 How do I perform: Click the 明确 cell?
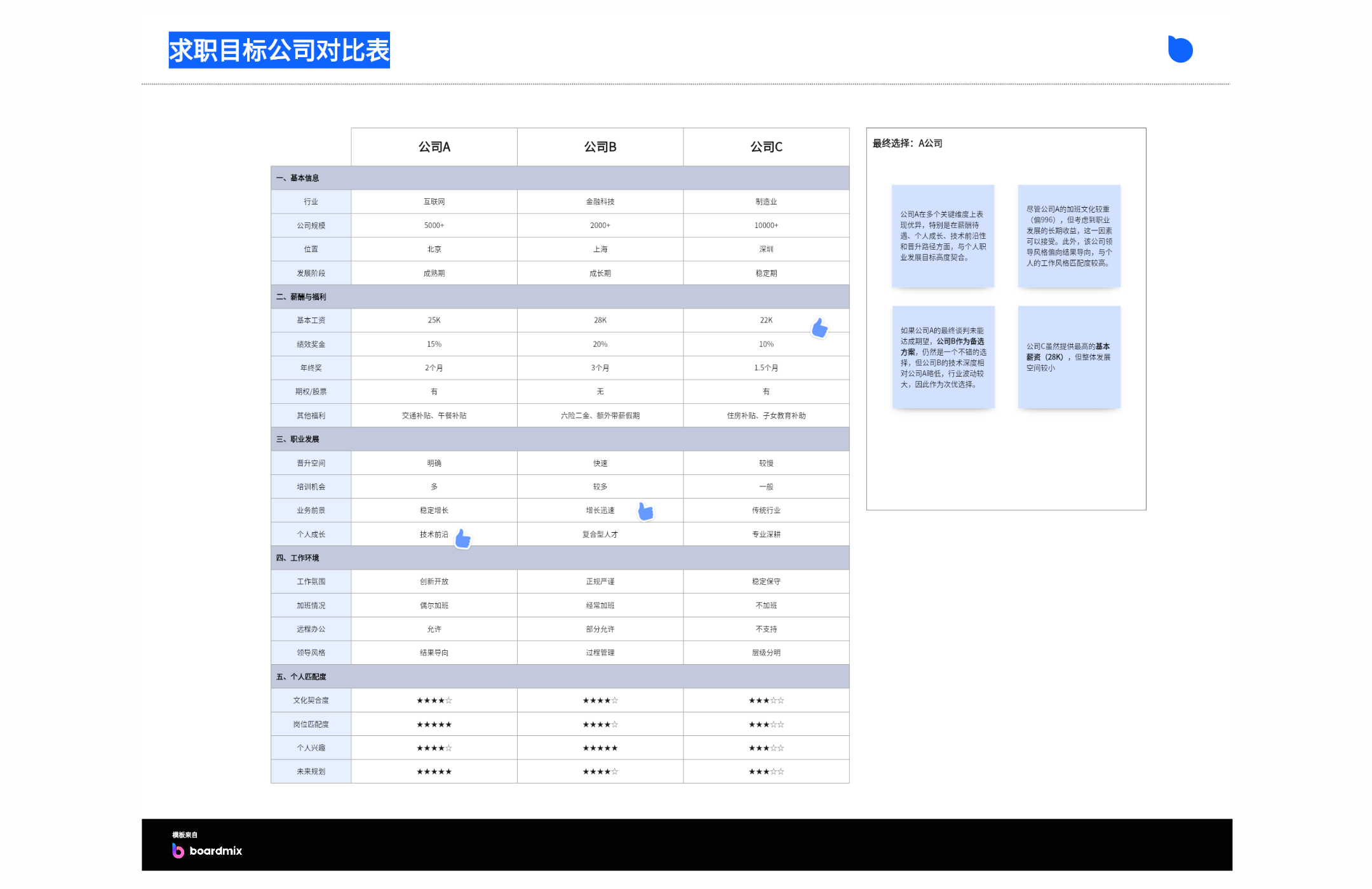point(434,463)
